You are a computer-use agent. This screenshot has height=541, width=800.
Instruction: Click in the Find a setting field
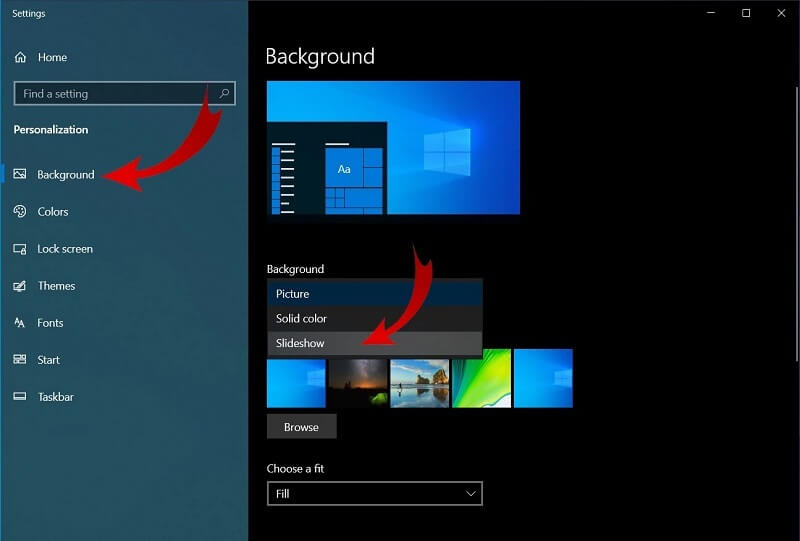click(115, 94)
